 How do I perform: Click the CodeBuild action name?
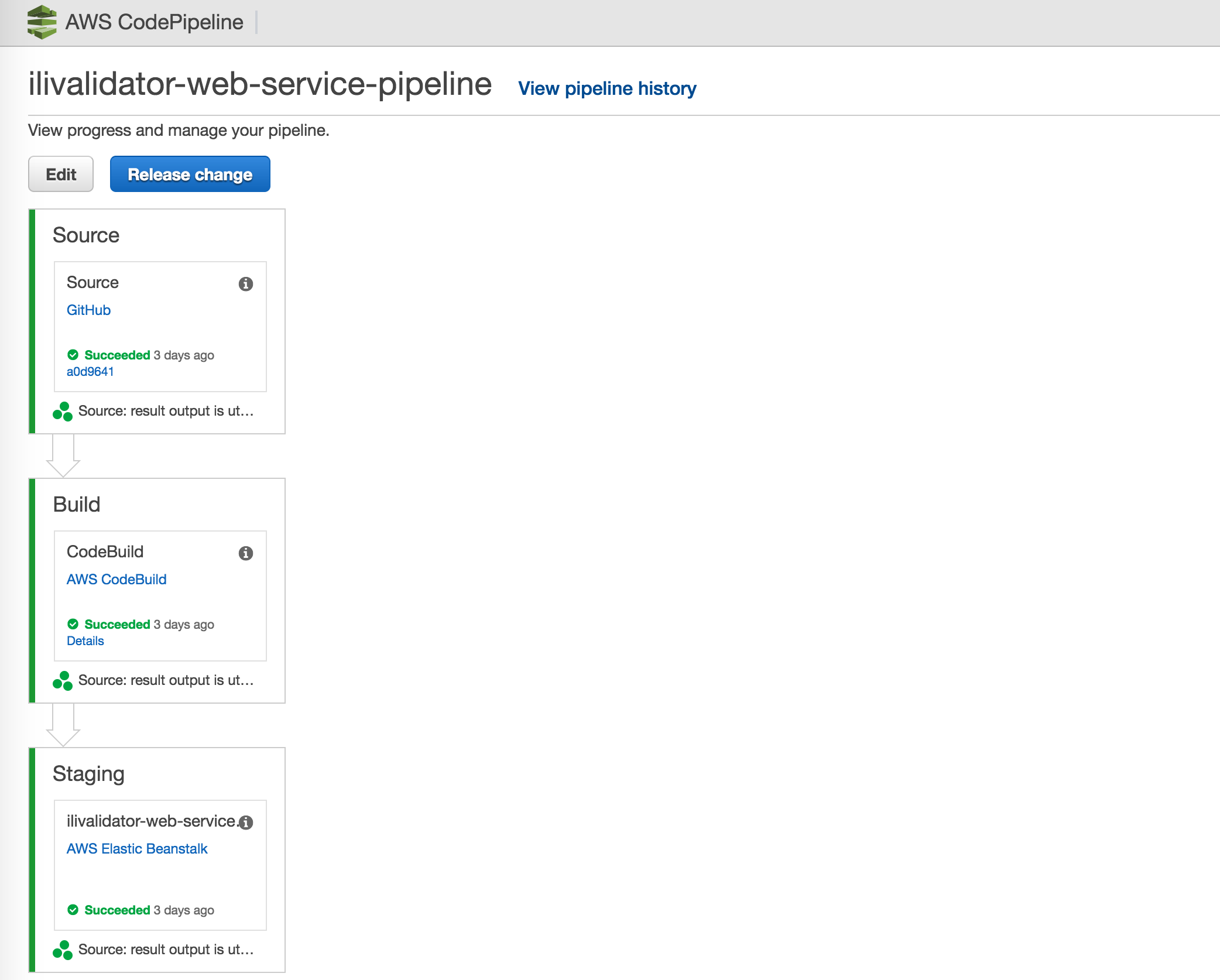[105, 552]
